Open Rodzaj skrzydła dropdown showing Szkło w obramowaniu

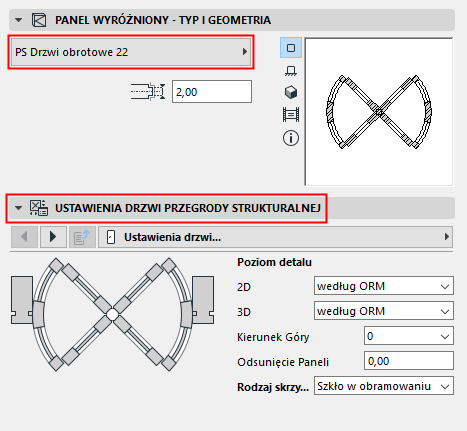(384, 386)
